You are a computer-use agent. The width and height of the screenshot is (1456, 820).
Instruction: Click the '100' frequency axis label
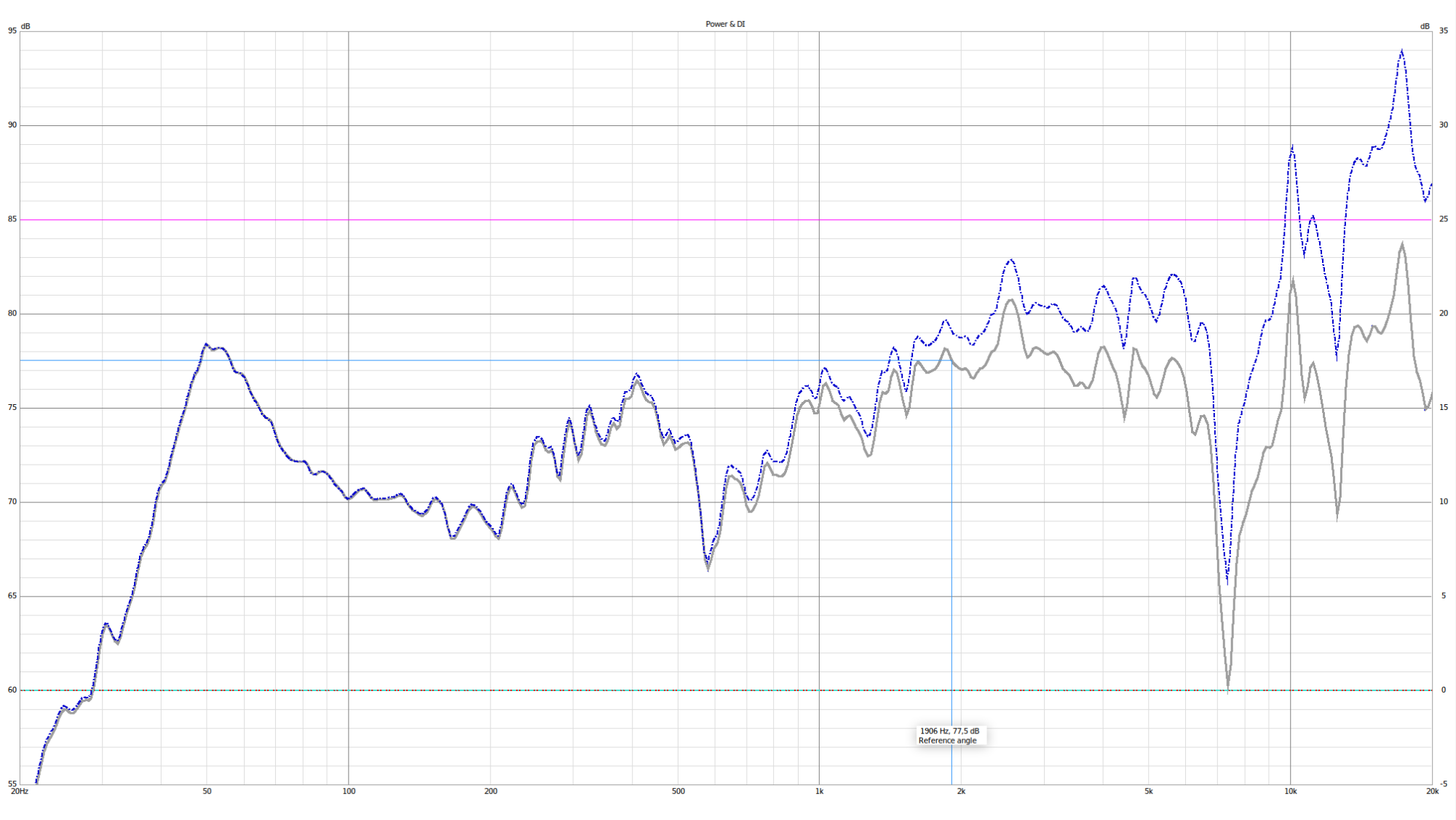tap(349, 792)
